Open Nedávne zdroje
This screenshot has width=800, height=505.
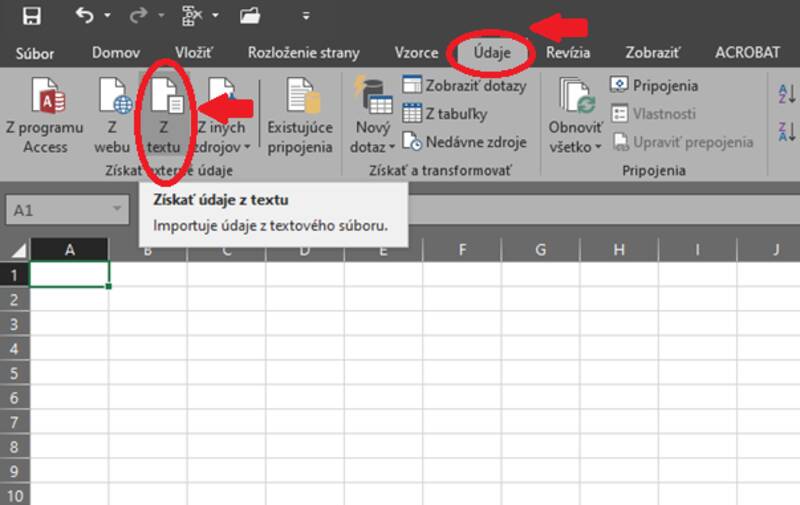464,142
